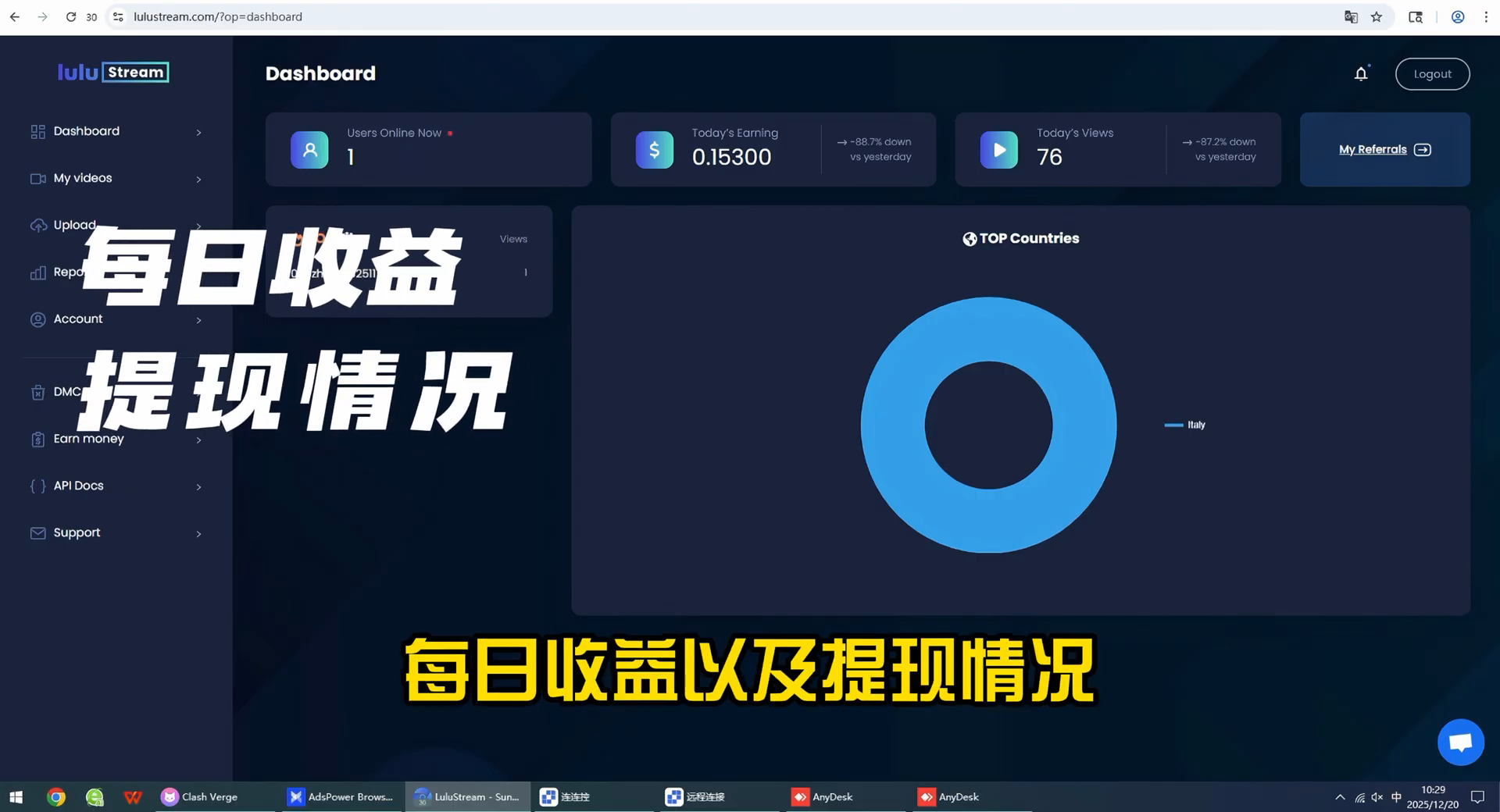Image resolution: width=1500 pixels, height=812 pixels.
Task: Click the DMCA trash icon
Action: (x=37, y=392)
